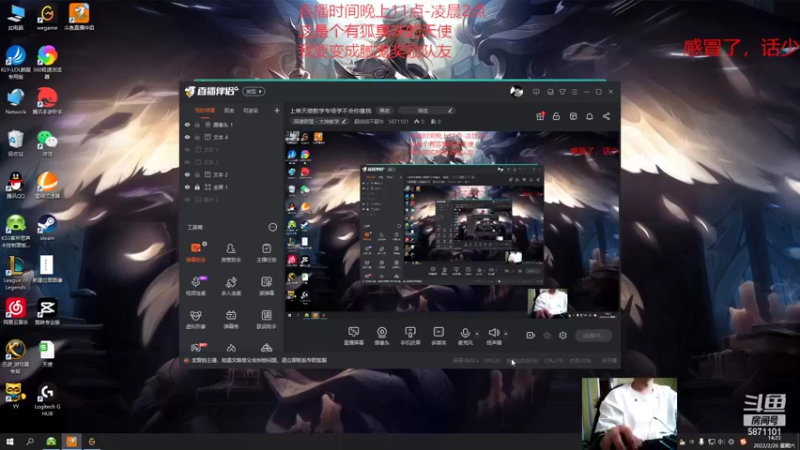
Task: Open the 多人连麦 tool
Action: 231,286
